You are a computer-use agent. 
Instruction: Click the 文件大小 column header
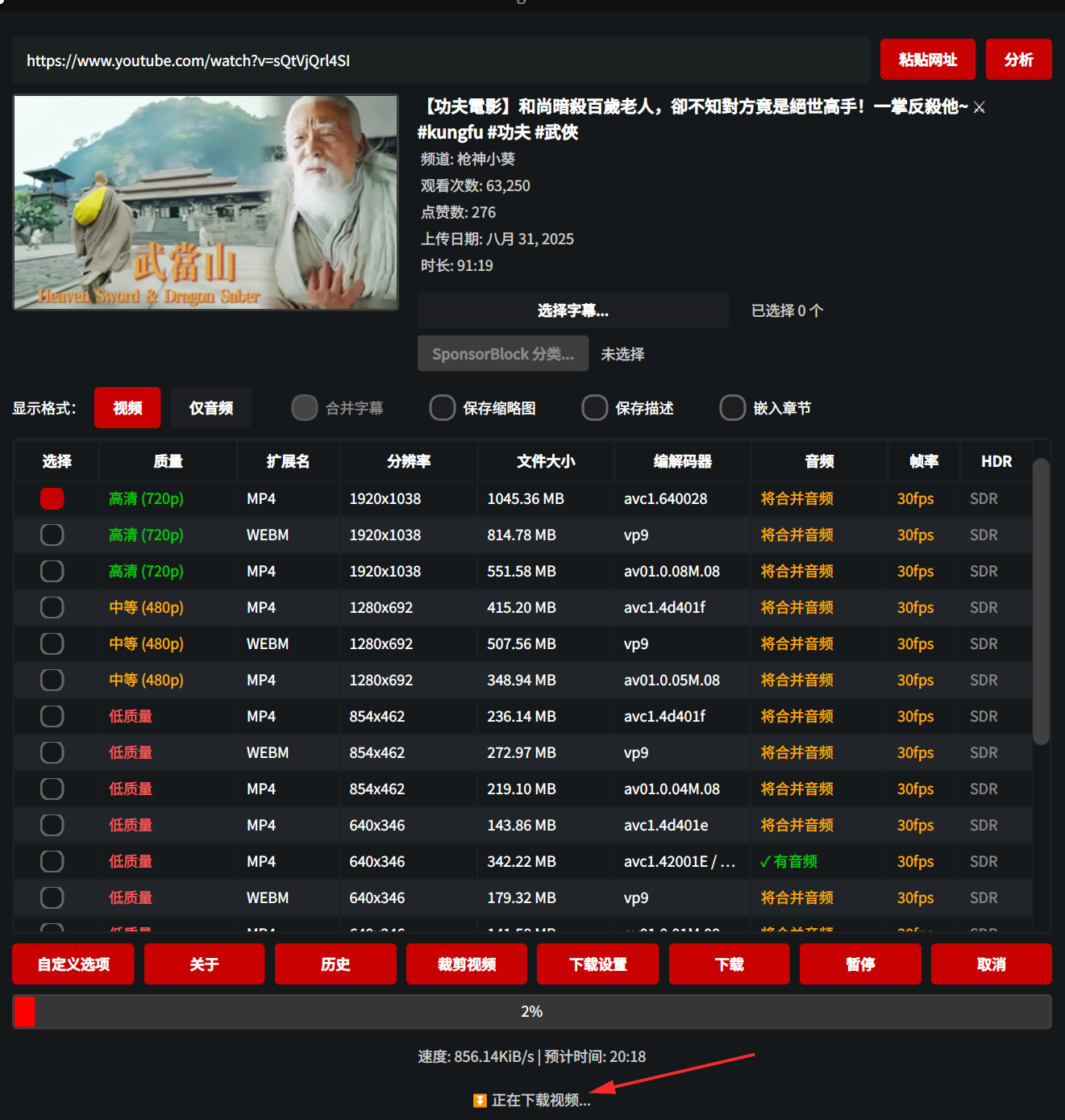pyautogui.click(x=546, y=461)
